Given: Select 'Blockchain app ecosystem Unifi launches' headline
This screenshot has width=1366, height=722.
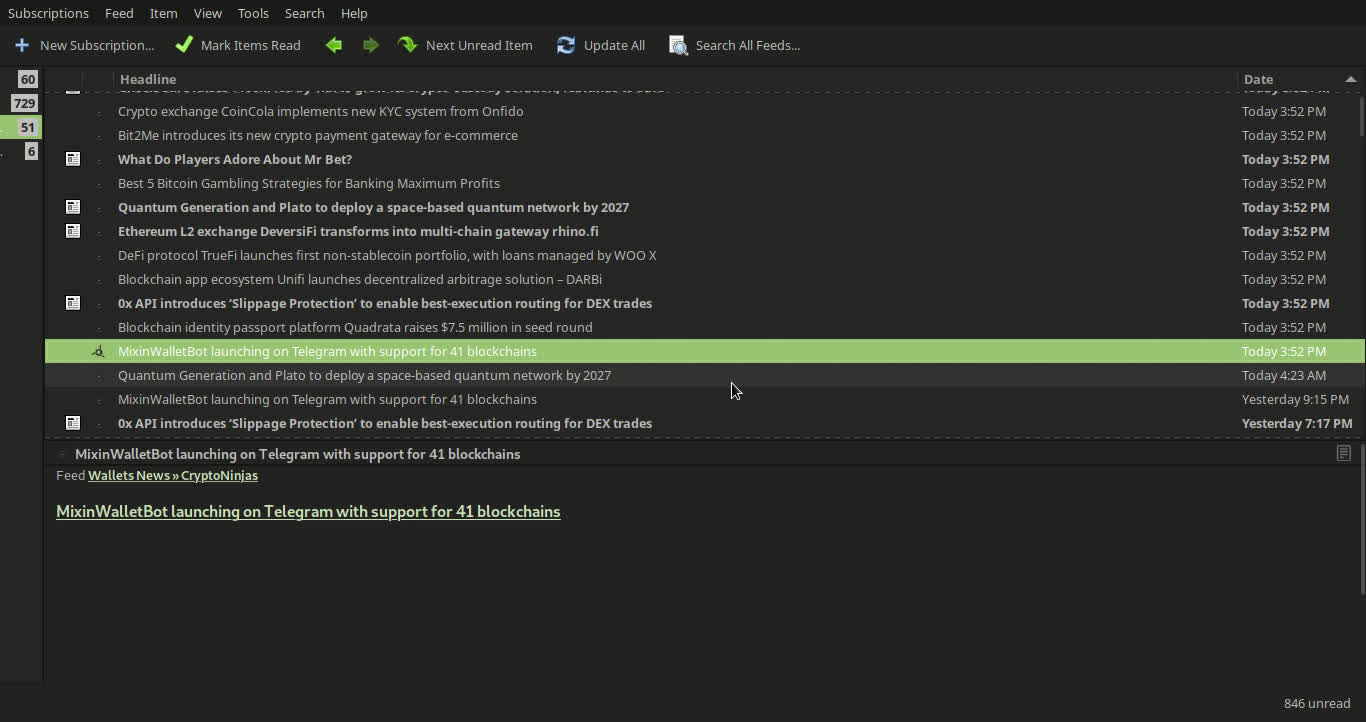Looking at the screenshot, I should point(360,279).
